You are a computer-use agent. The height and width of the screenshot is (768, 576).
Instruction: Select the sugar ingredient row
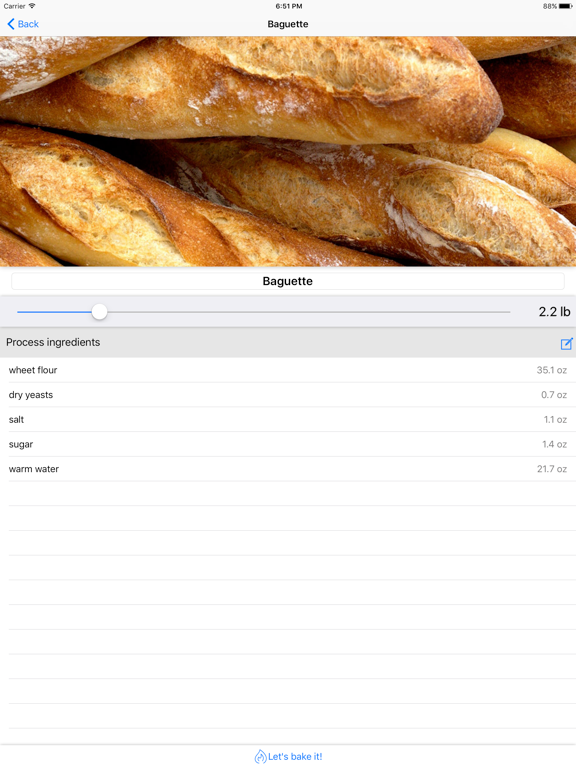click(x=288, y=444)
